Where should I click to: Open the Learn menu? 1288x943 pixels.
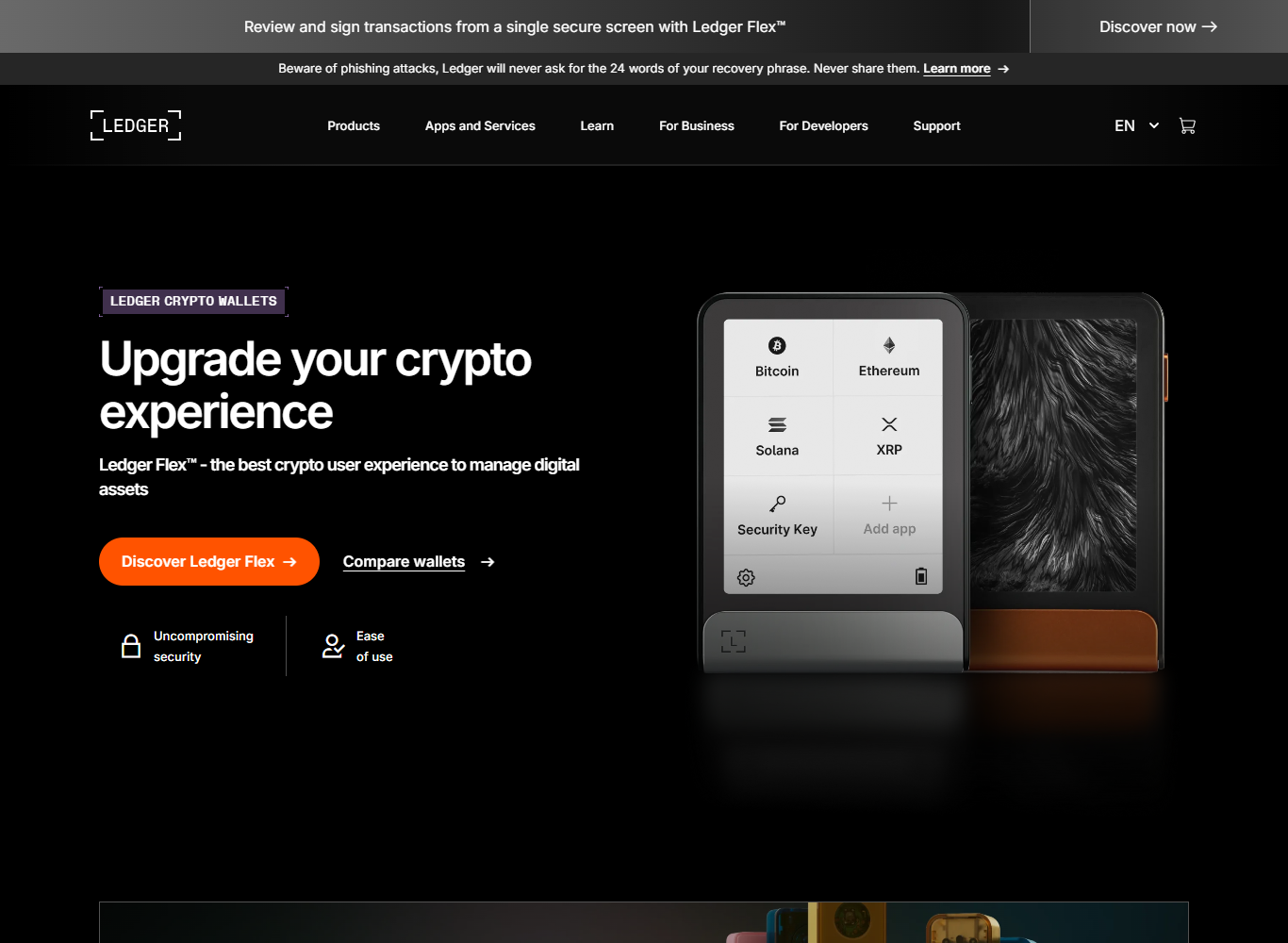(597, 125)
